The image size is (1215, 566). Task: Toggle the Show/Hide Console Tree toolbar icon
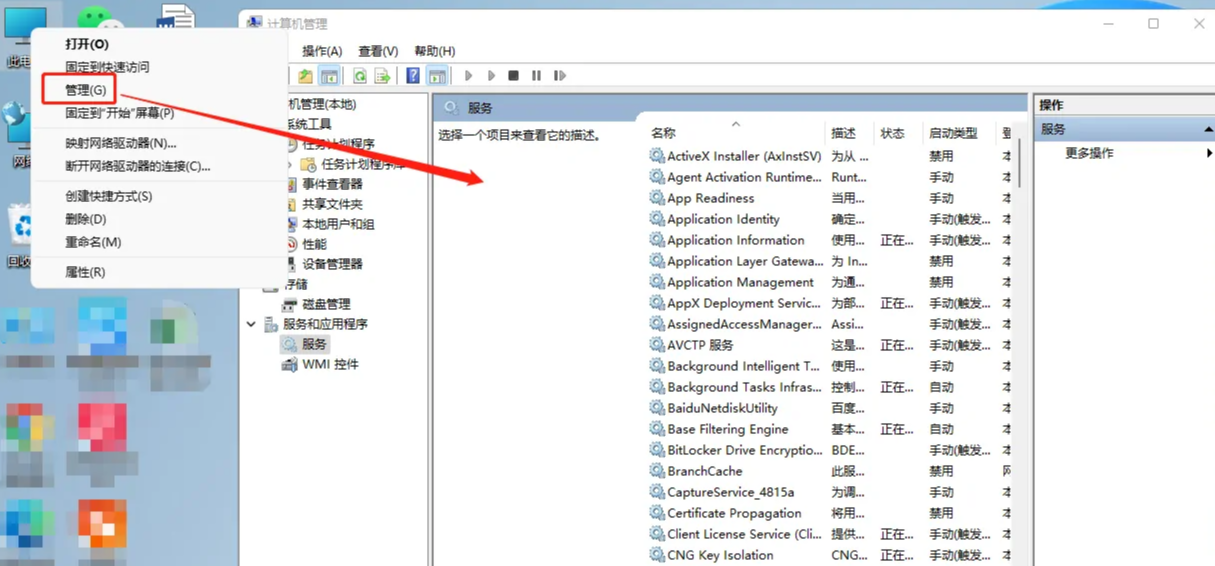click(x=329, y=76)
